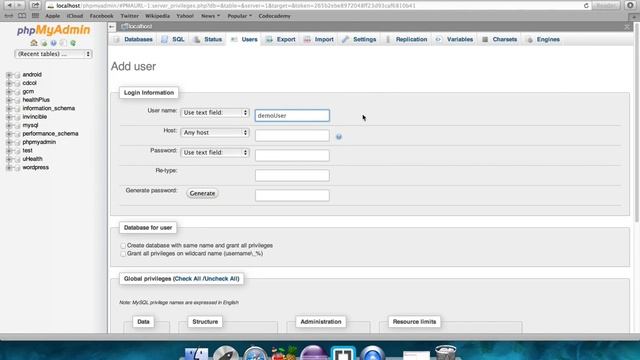This screenshot has height=360, width=640.
Task: Switch to the Replication tab
Action: coord(407,40)
